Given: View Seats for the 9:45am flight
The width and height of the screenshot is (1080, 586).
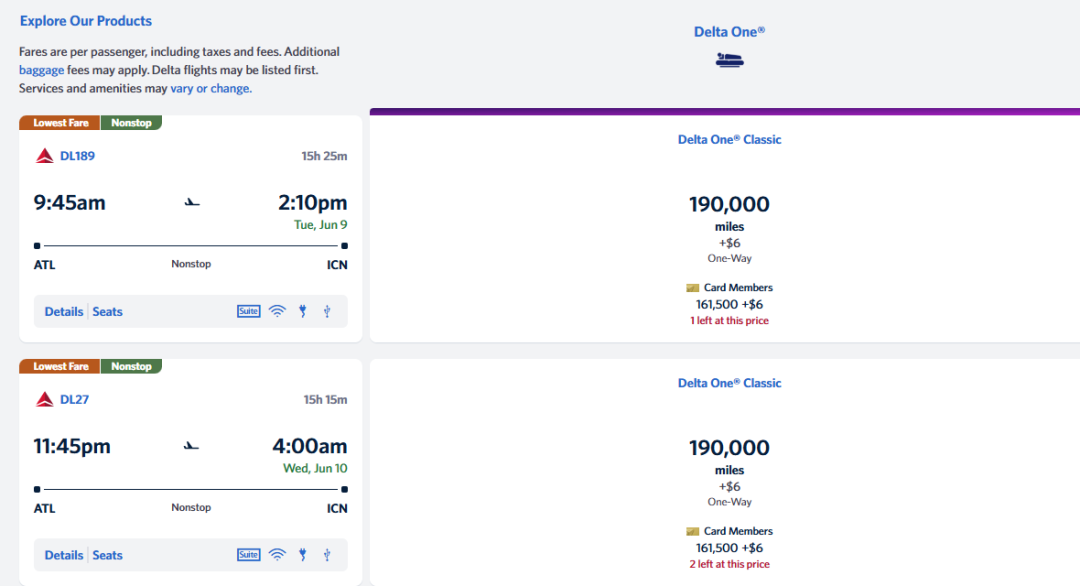Looking at the screenshot, I should click(108, 311).
